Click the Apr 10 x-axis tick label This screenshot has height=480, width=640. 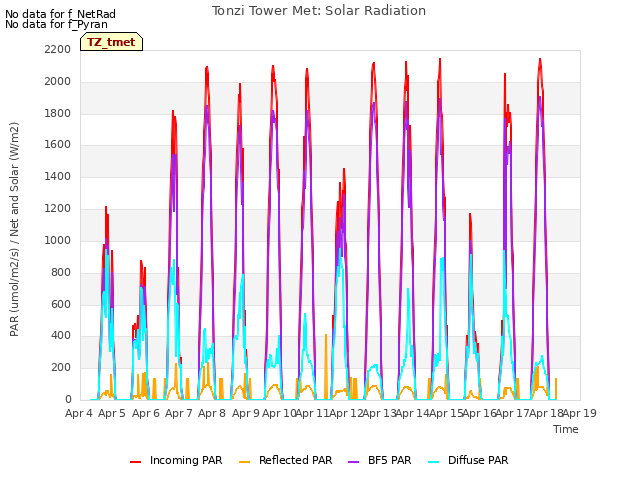coord(279,413)
